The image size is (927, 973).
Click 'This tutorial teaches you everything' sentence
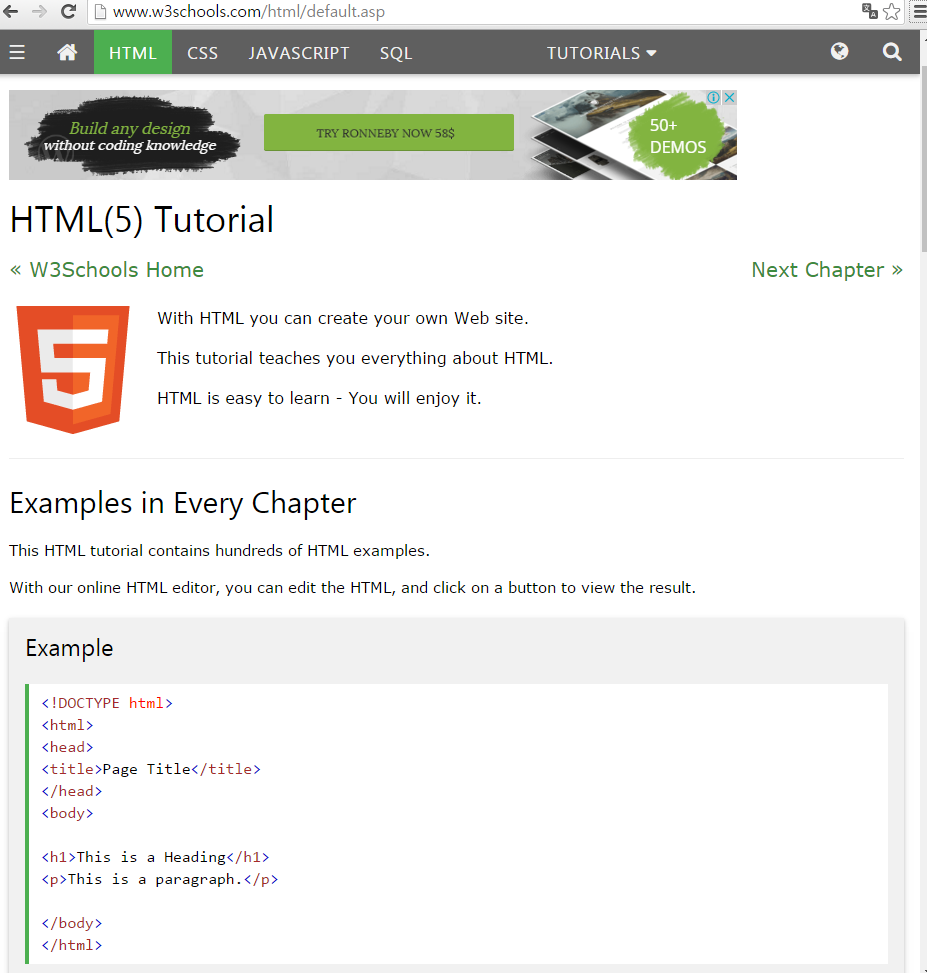click(355, 359)
